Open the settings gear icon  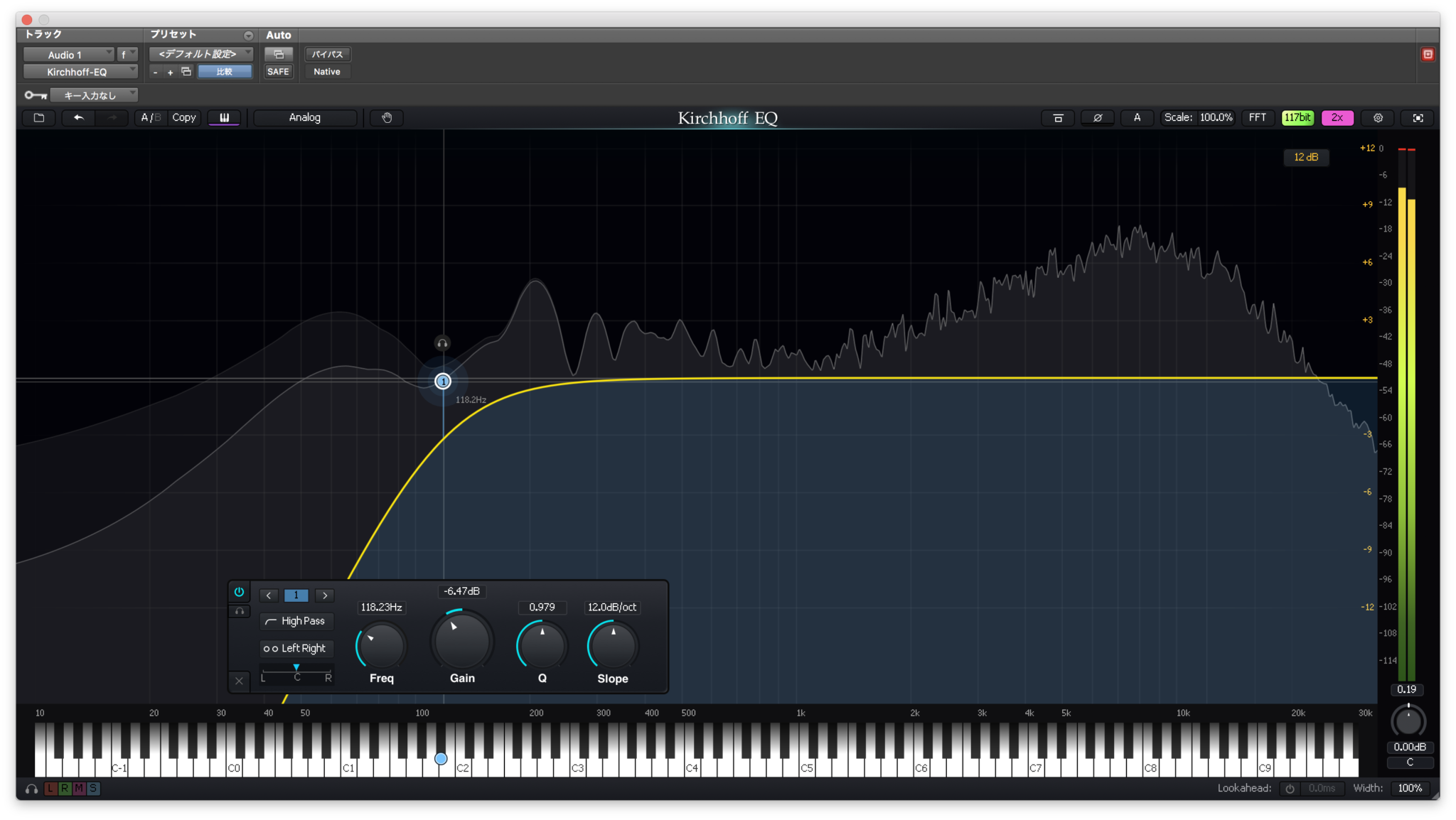(1379, 118)
